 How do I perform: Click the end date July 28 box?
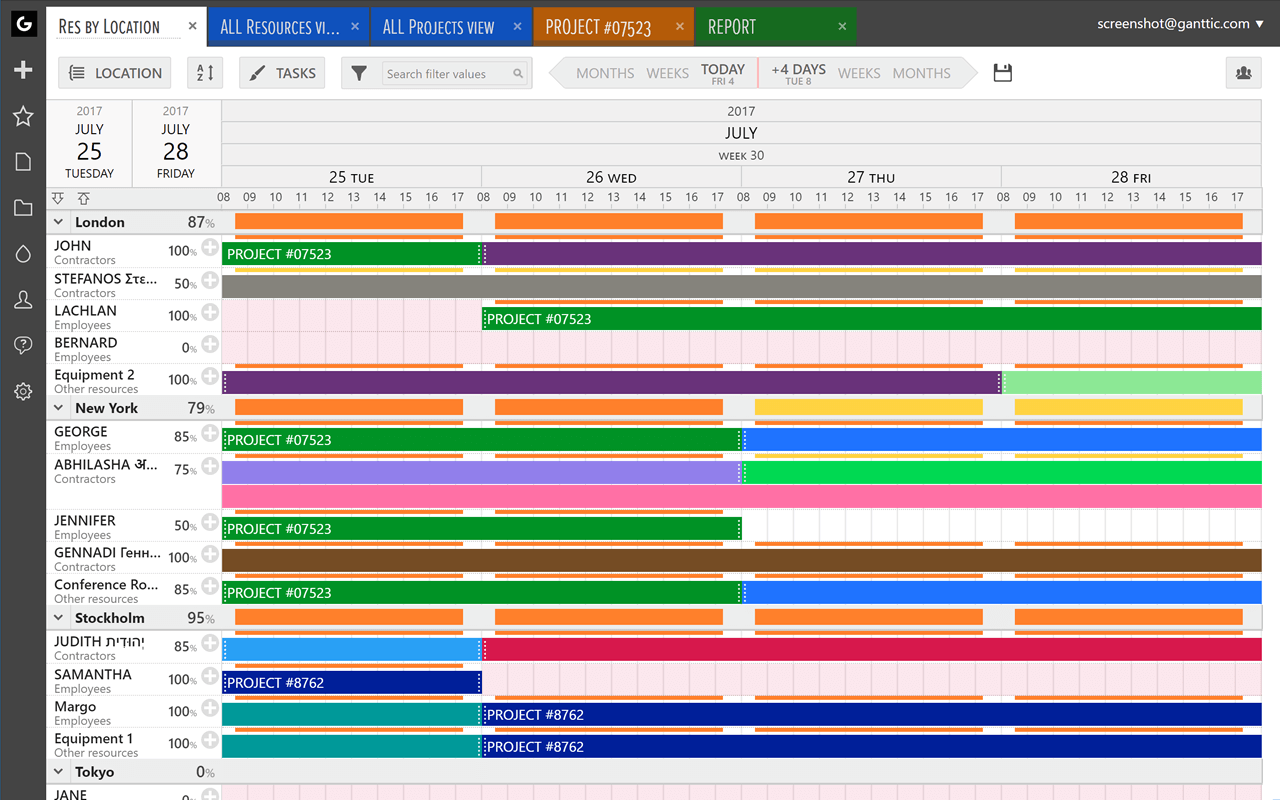175,143
